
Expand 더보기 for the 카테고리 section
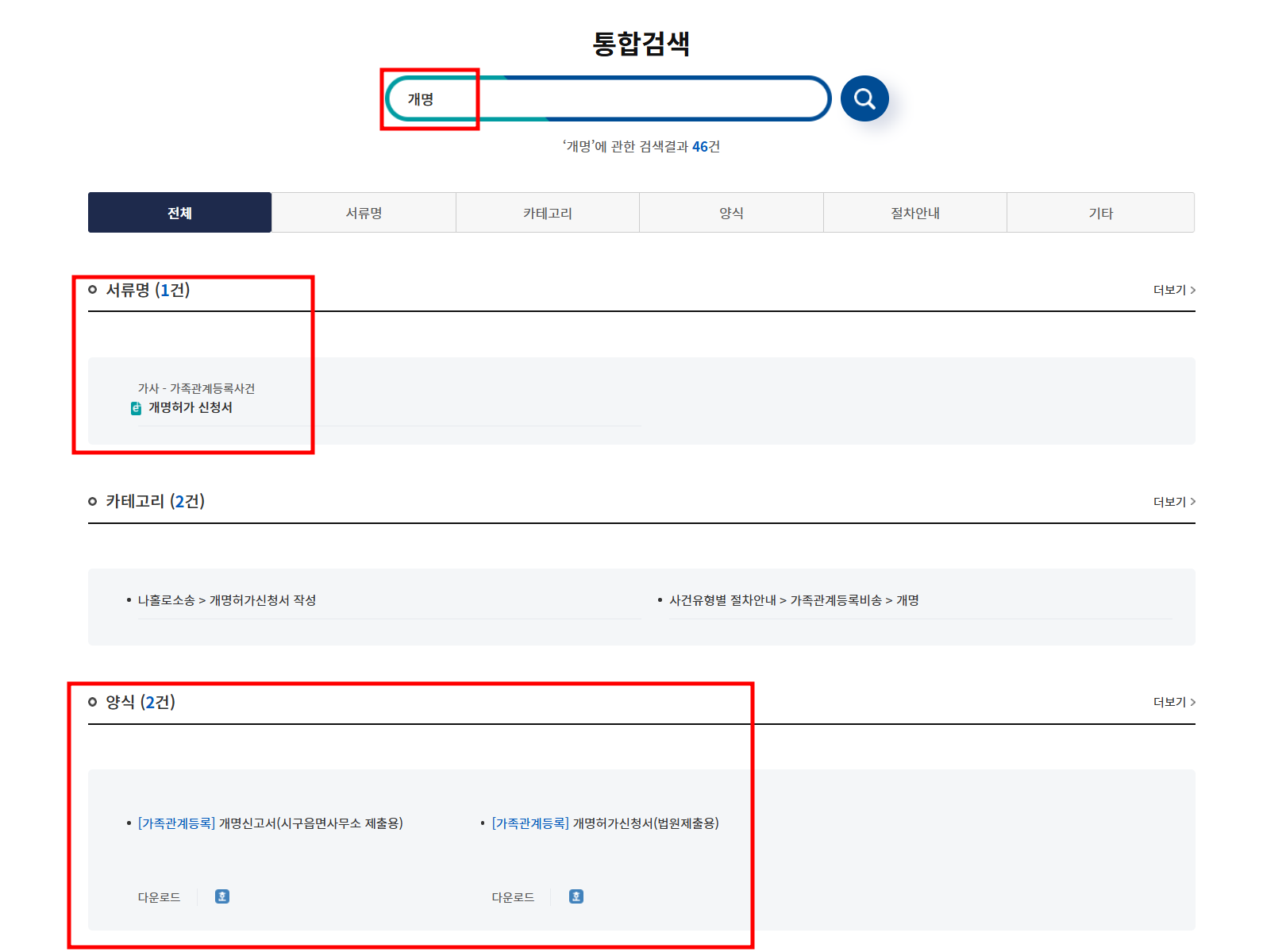[x=1174, y=501]
